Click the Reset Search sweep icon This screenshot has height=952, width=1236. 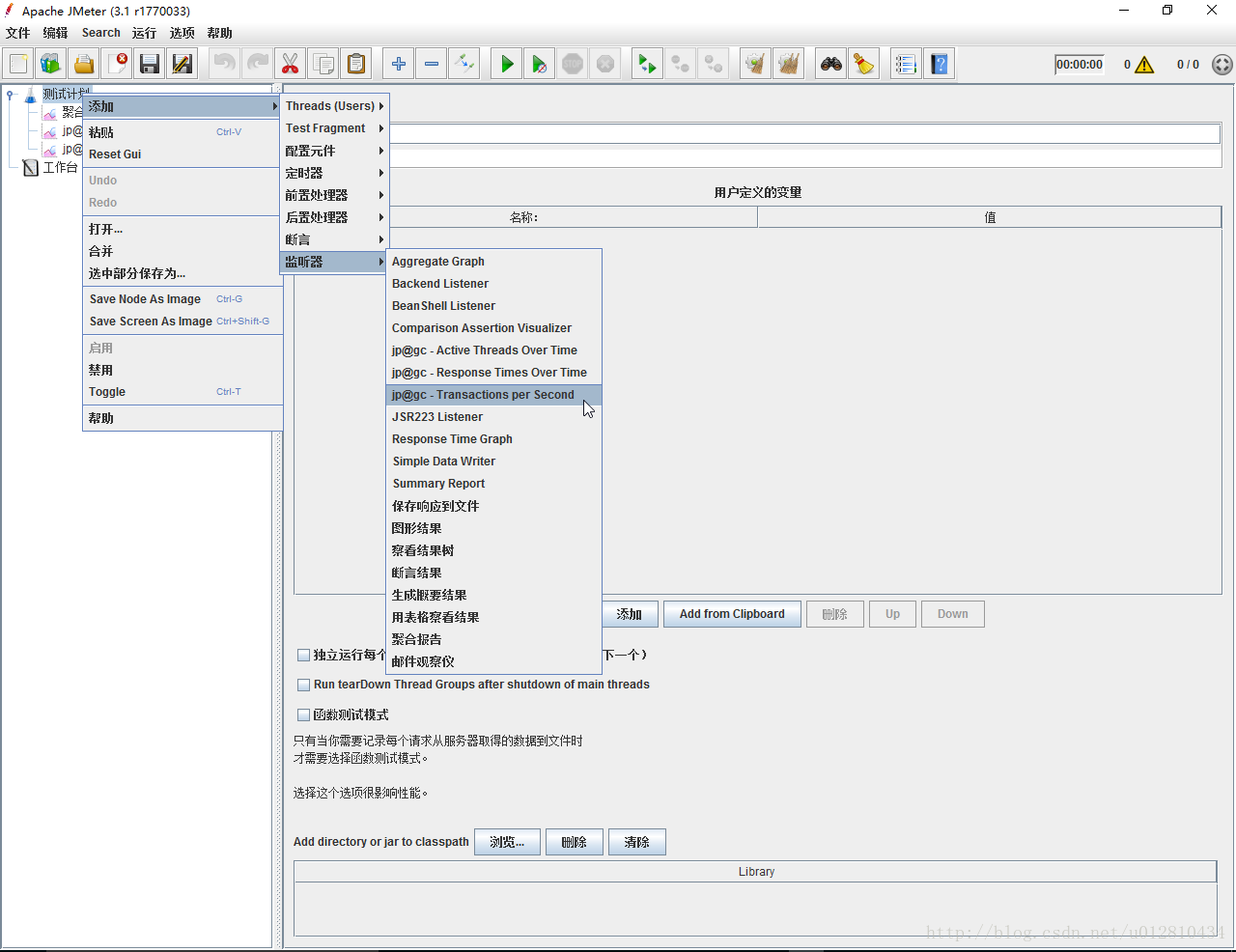864,64
